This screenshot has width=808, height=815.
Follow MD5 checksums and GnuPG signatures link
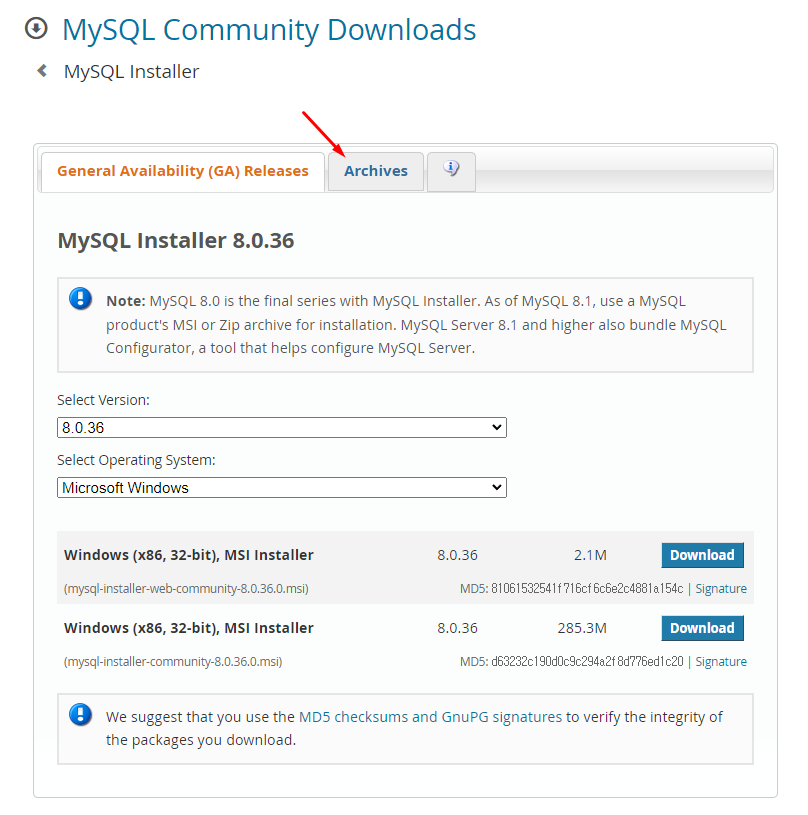430,717
